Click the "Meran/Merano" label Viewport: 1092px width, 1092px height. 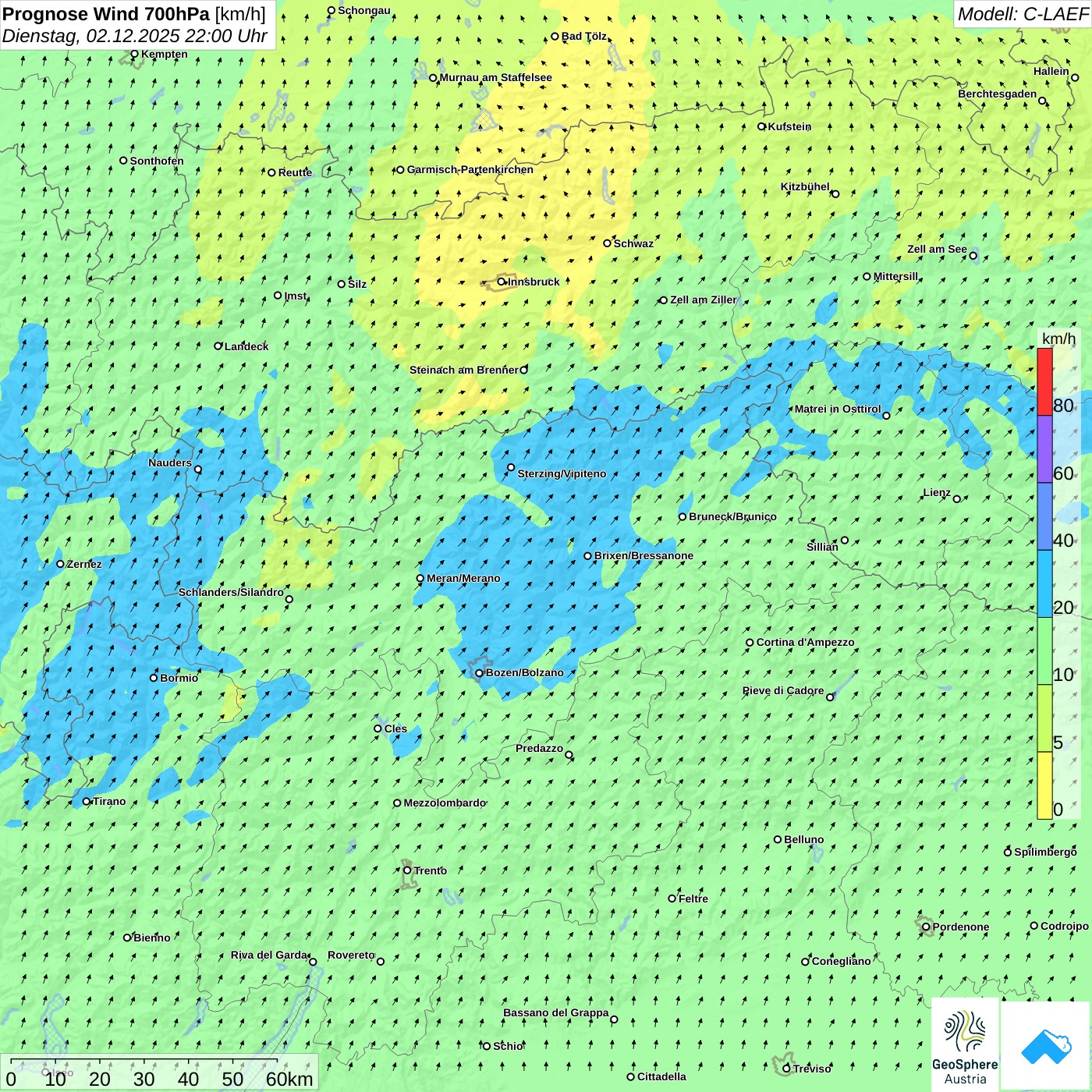(x=463, y=578)
